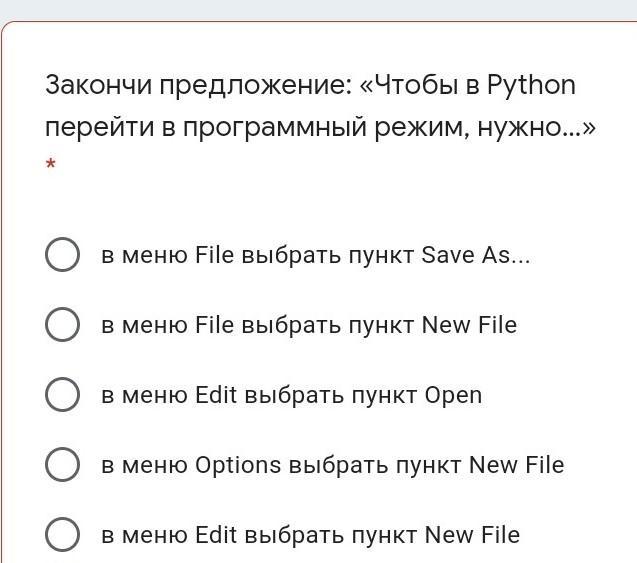Click the gray background above the question card
This screenshot has height=563, width=637.
pyautogui.click(x=318, y=9)
